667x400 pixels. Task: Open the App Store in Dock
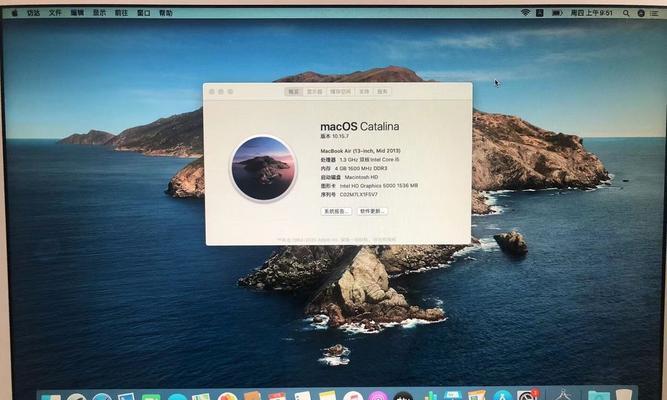pyautogui.click(x=502, y=396)
